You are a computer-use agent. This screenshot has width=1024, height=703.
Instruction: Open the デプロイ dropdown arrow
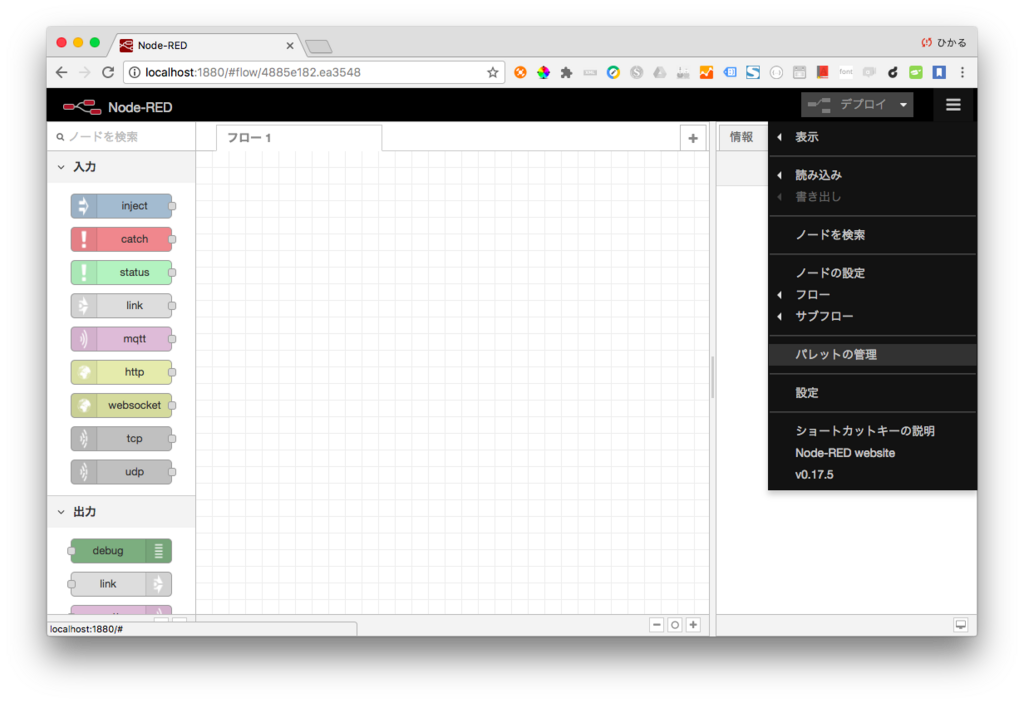(903, 105)
